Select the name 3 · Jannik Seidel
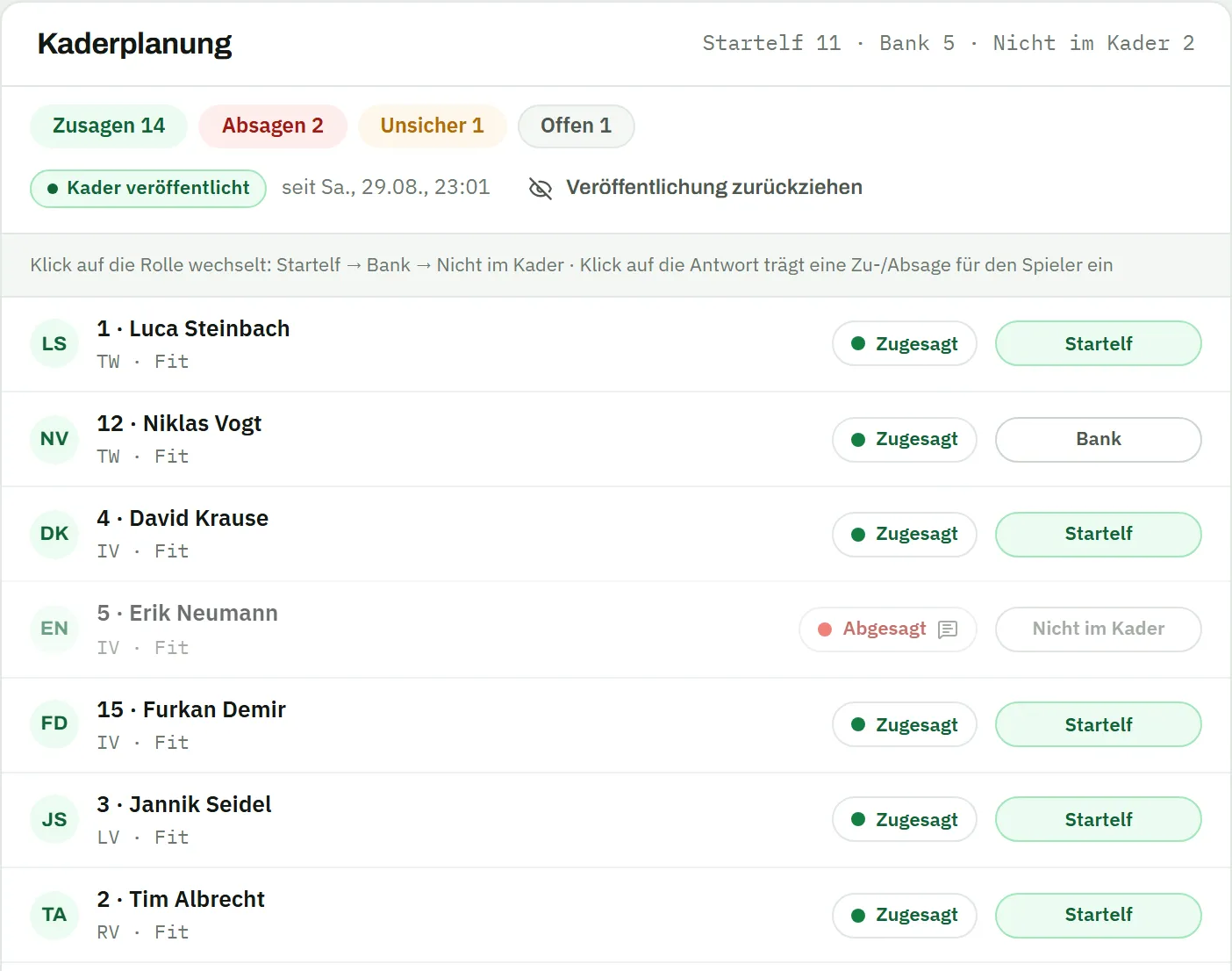 click(x=184, y=804)
